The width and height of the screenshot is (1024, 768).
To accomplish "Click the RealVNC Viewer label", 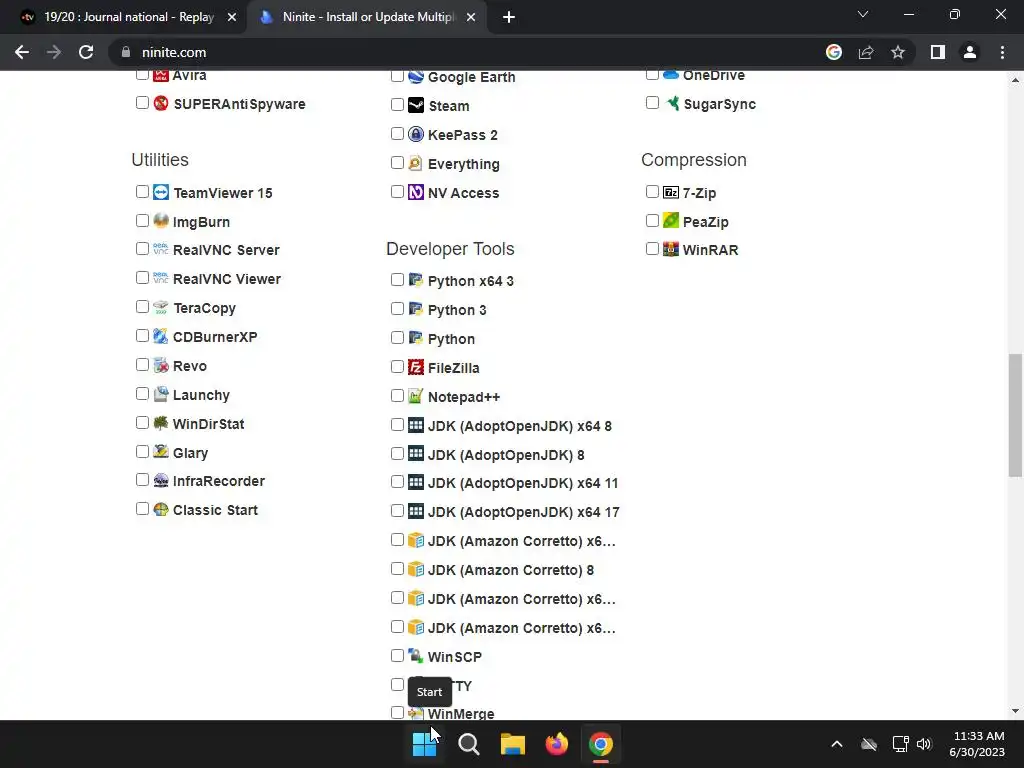I will (x=227, y=279).
